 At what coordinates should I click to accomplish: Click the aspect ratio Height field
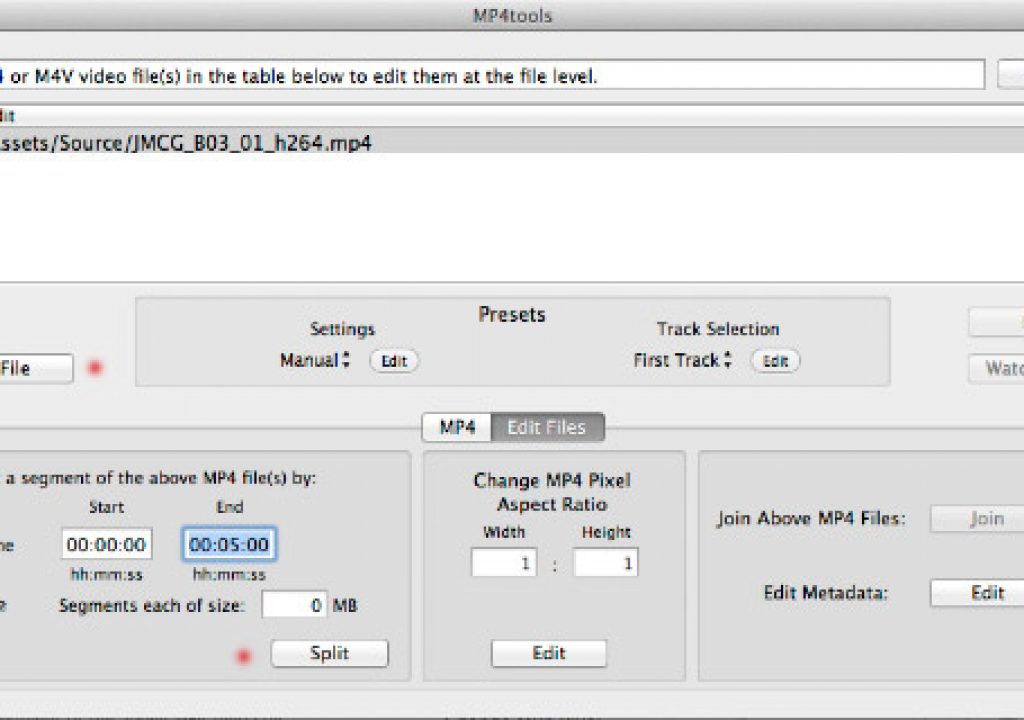[606, 563]
